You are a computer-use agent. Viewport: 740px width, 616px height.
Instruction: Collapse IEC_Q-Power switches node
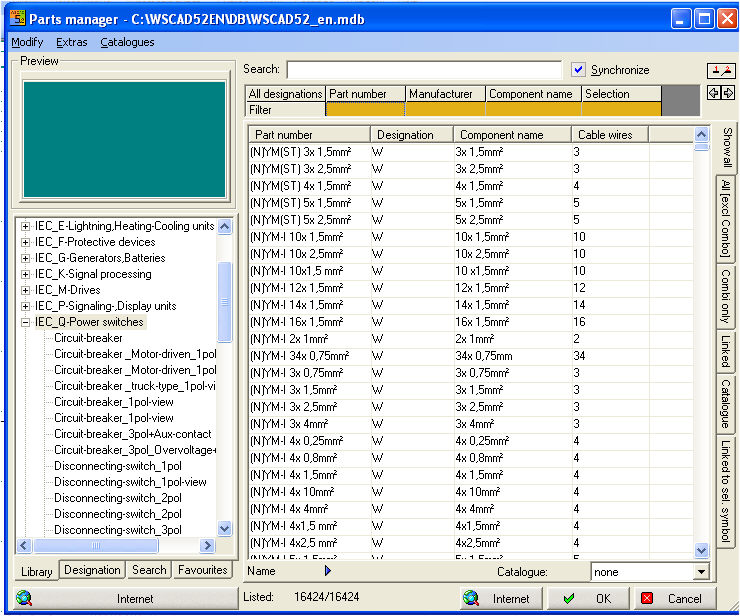click(25, 322)
